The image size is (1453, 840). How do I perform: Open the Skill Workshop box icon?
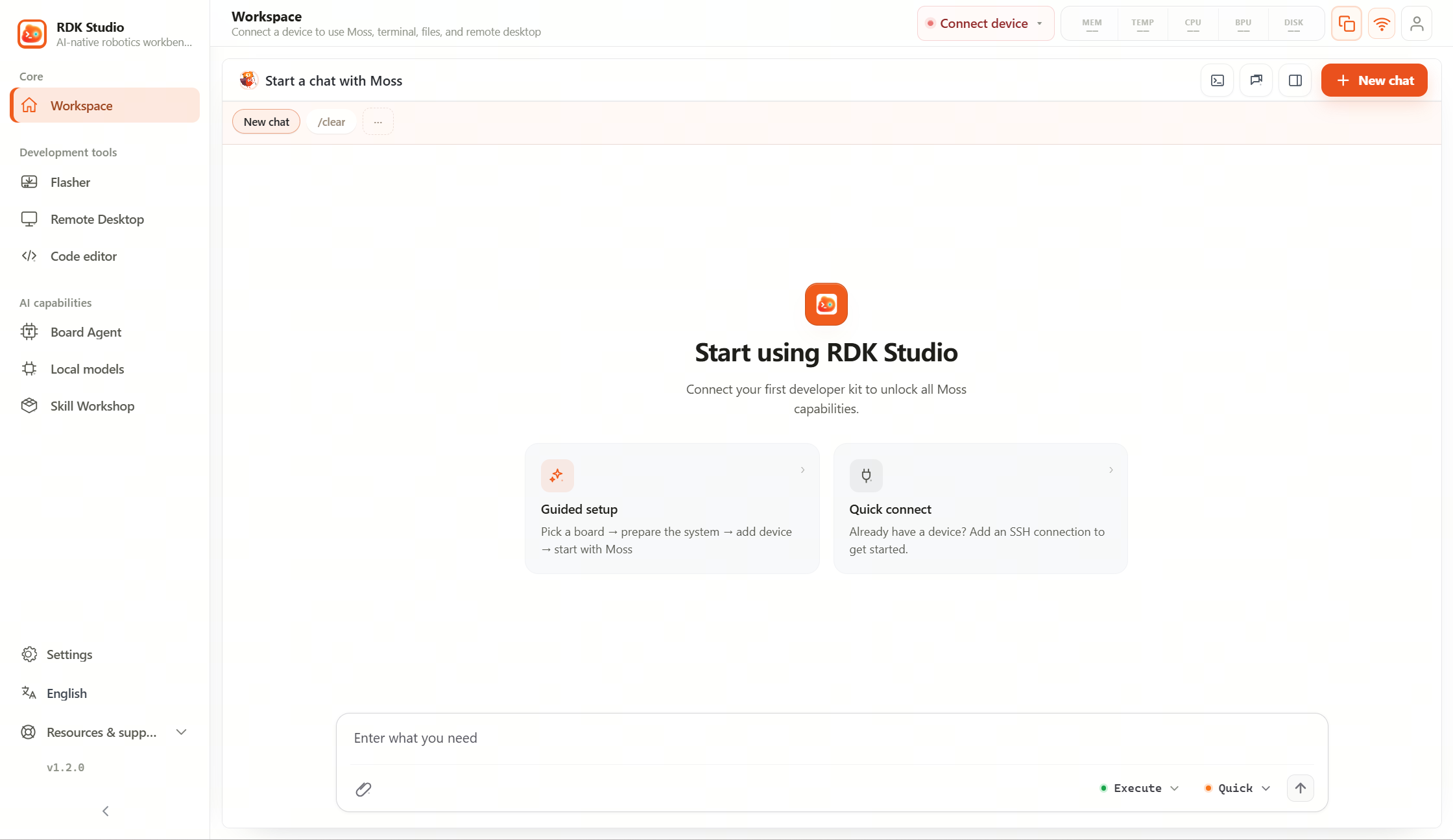tap(29, 406)
